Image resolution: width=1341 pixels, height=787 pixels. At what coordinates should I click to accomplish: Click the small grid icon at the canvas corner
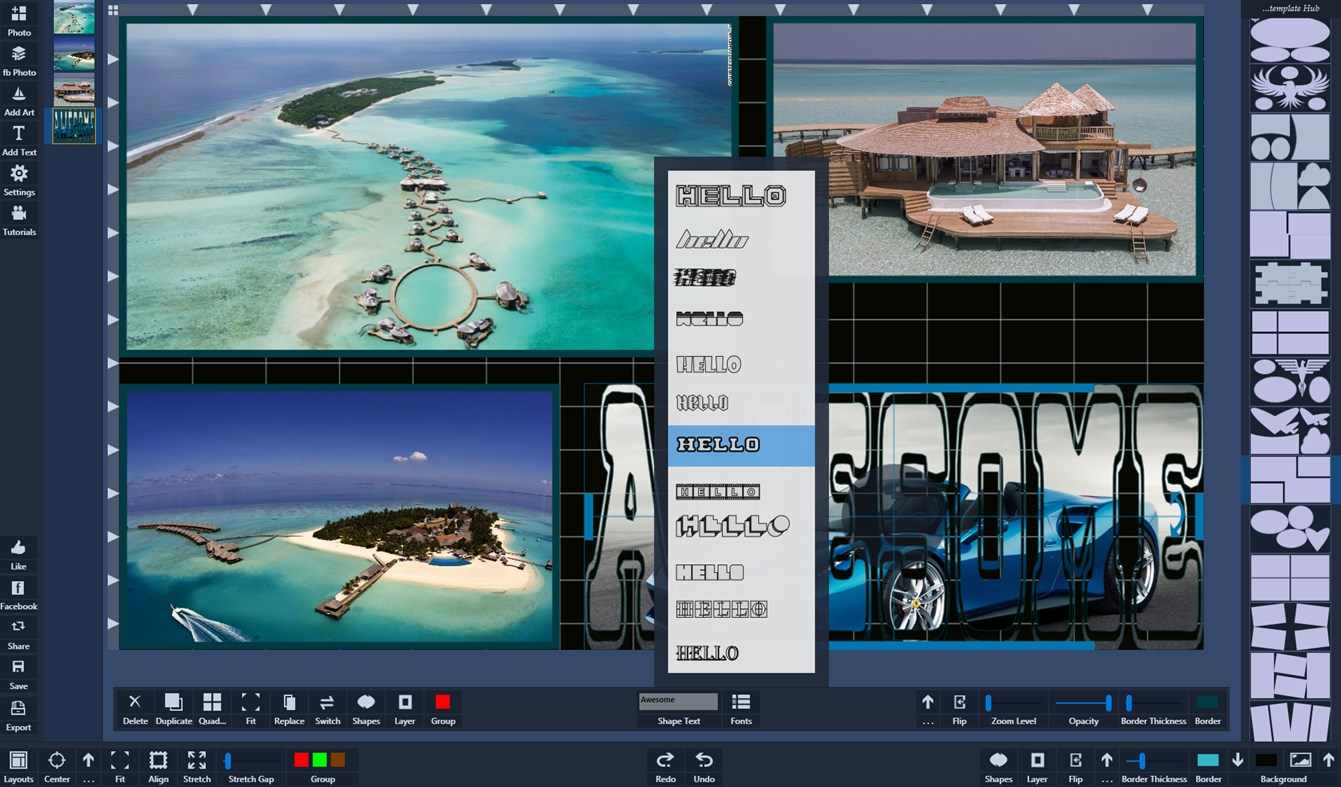click(113, 10)
